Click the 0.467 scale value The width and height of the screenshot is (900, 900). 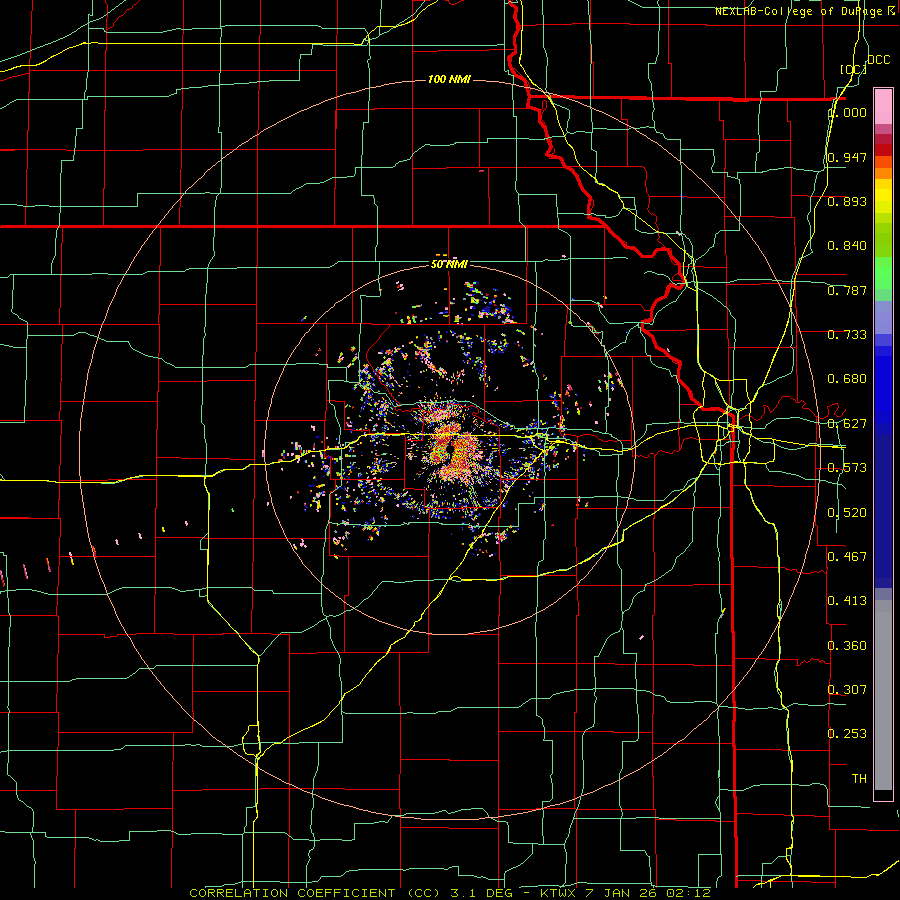pos(847,557)
